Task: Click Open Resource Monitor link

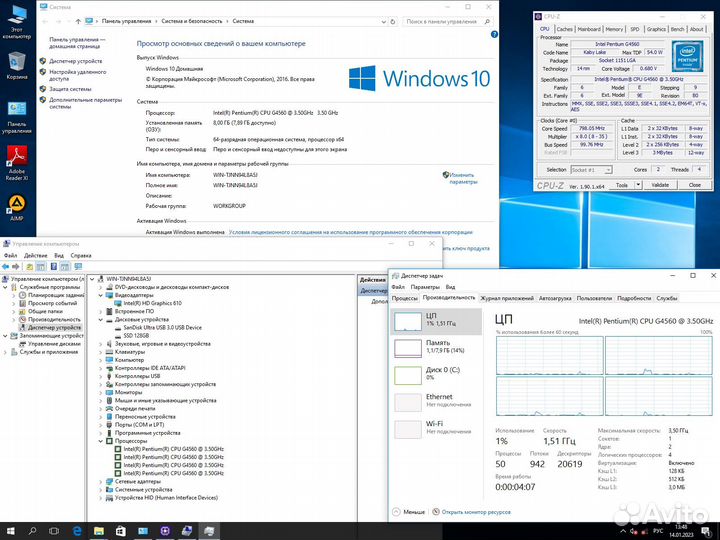Action: tap(476, 512)
